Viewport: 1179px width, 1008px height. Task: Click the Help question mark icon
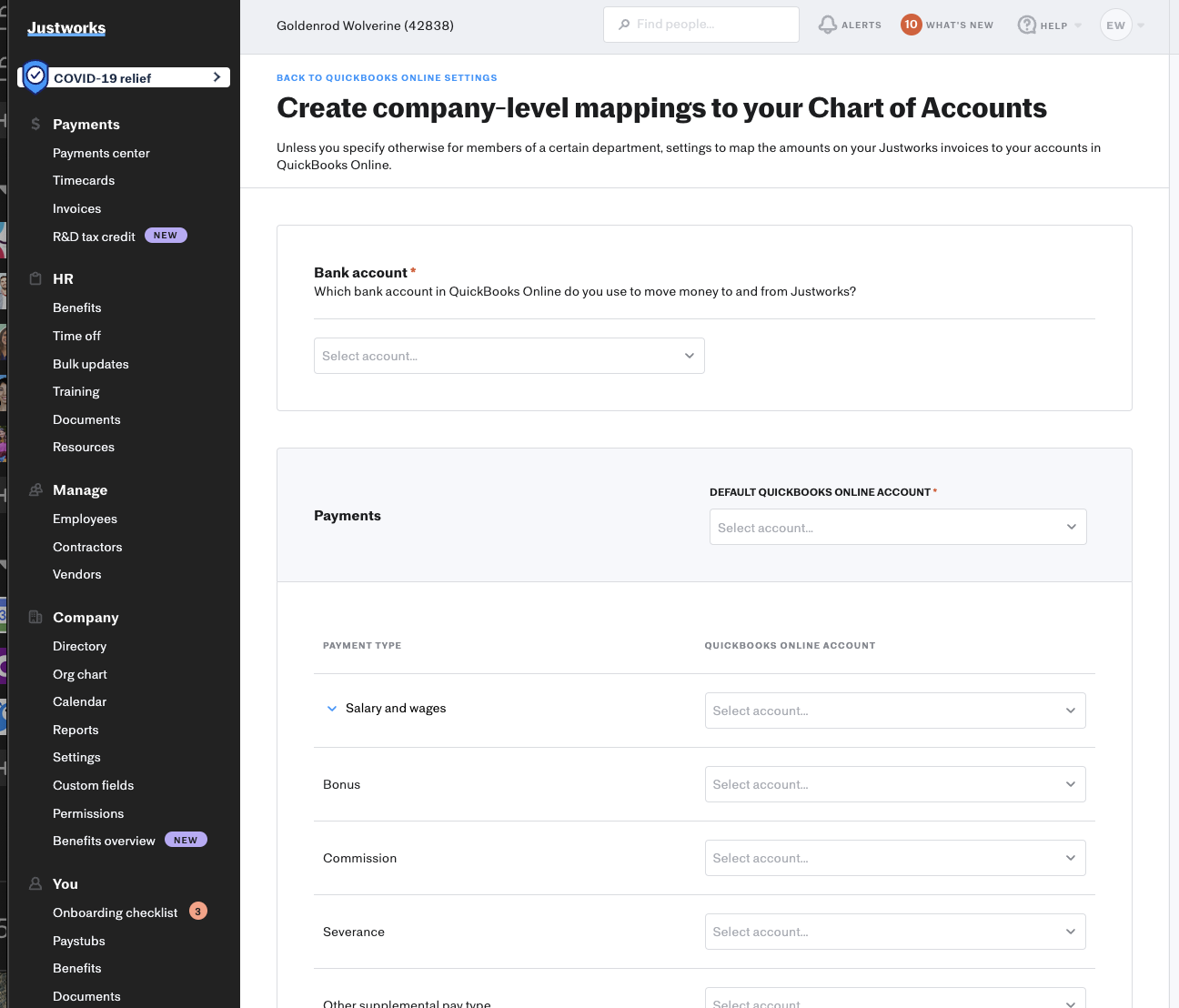[x=1027, y=25]
